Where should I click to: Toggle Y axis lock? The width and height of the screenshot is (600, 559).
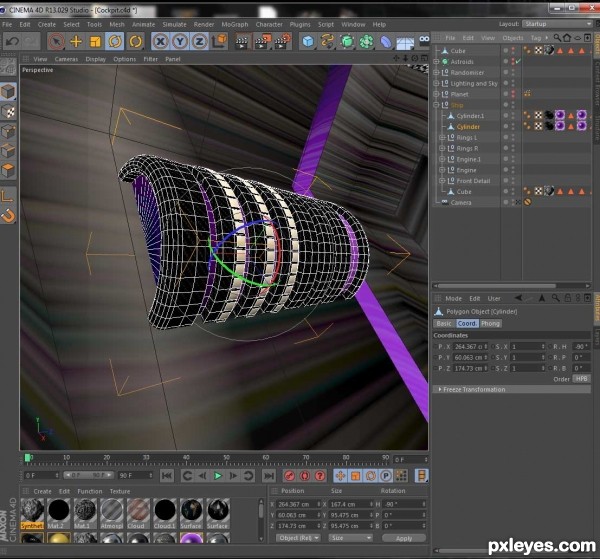(x=180, y=41)
